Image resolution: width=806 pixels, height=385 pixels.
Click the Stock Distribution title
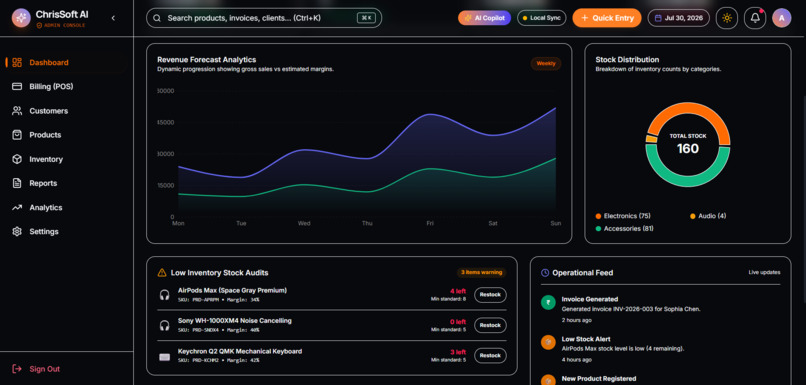pos(627,60)
